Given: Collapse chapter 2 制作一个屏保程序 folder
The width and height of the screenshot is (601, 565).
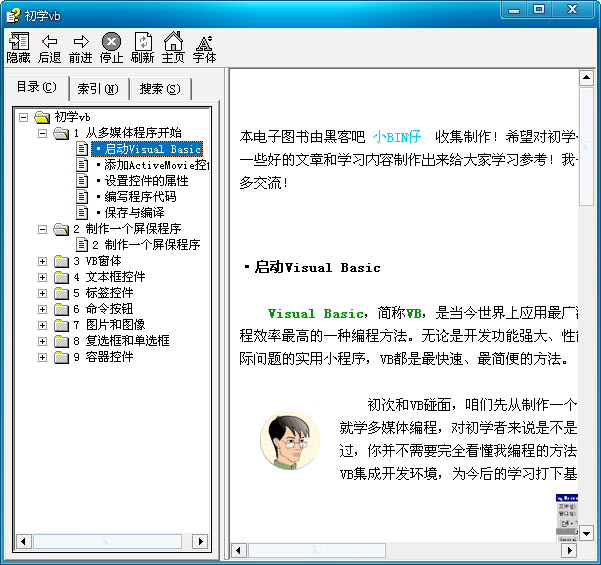Looking at the screenshot, I should pos(43,230).
